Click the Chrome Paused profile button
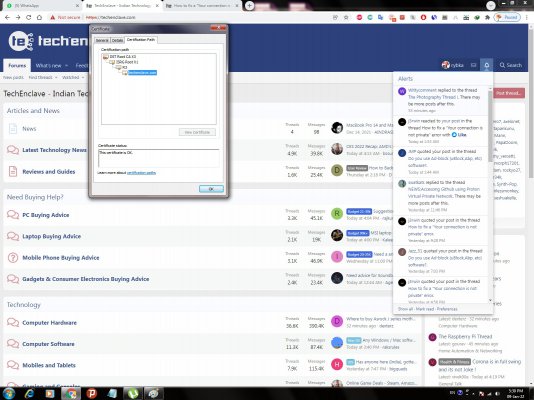 [507, 17]
